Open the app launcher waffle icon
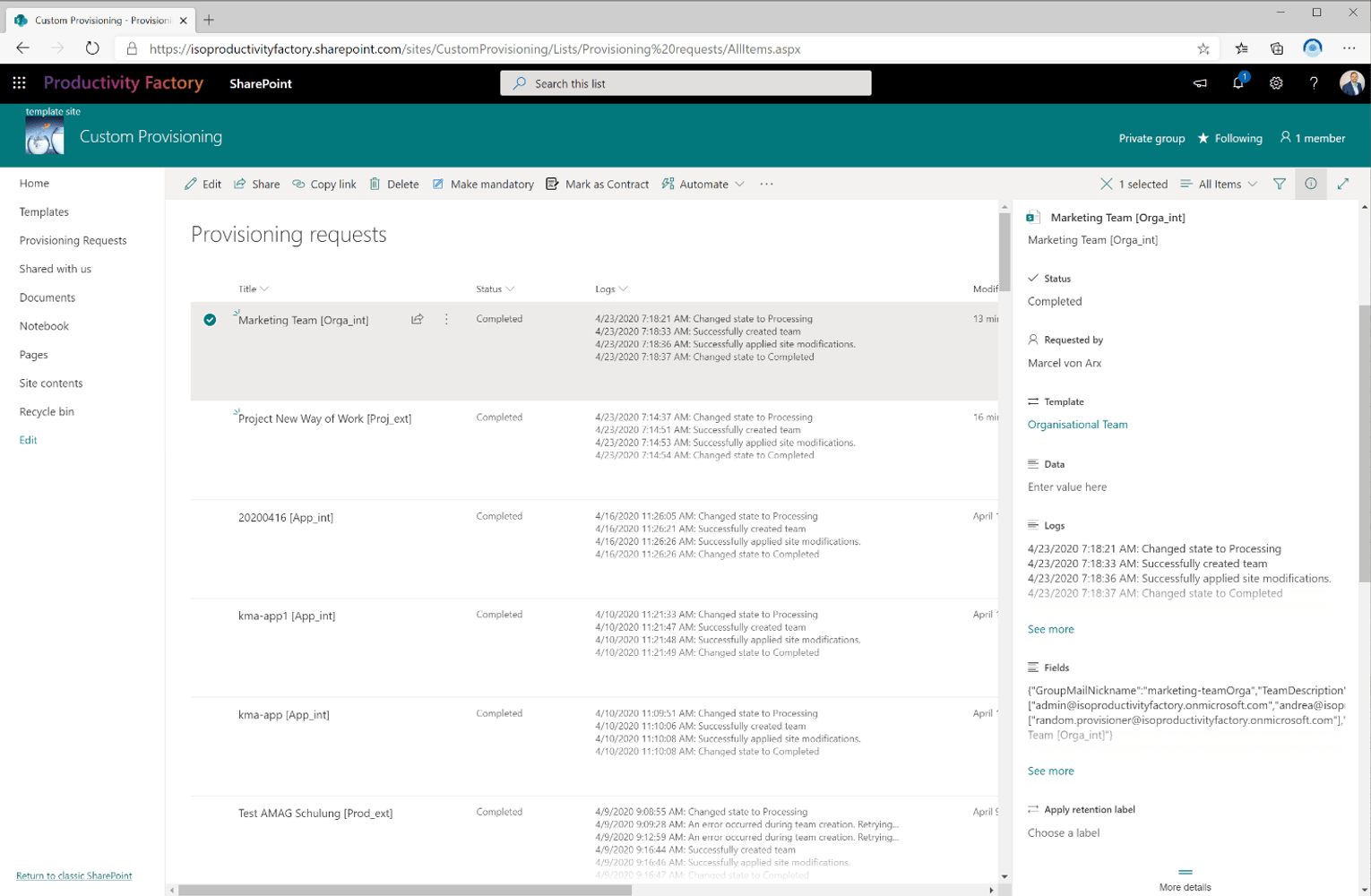Viewport: 1371px width, 896px height. [x=19, y=83]
